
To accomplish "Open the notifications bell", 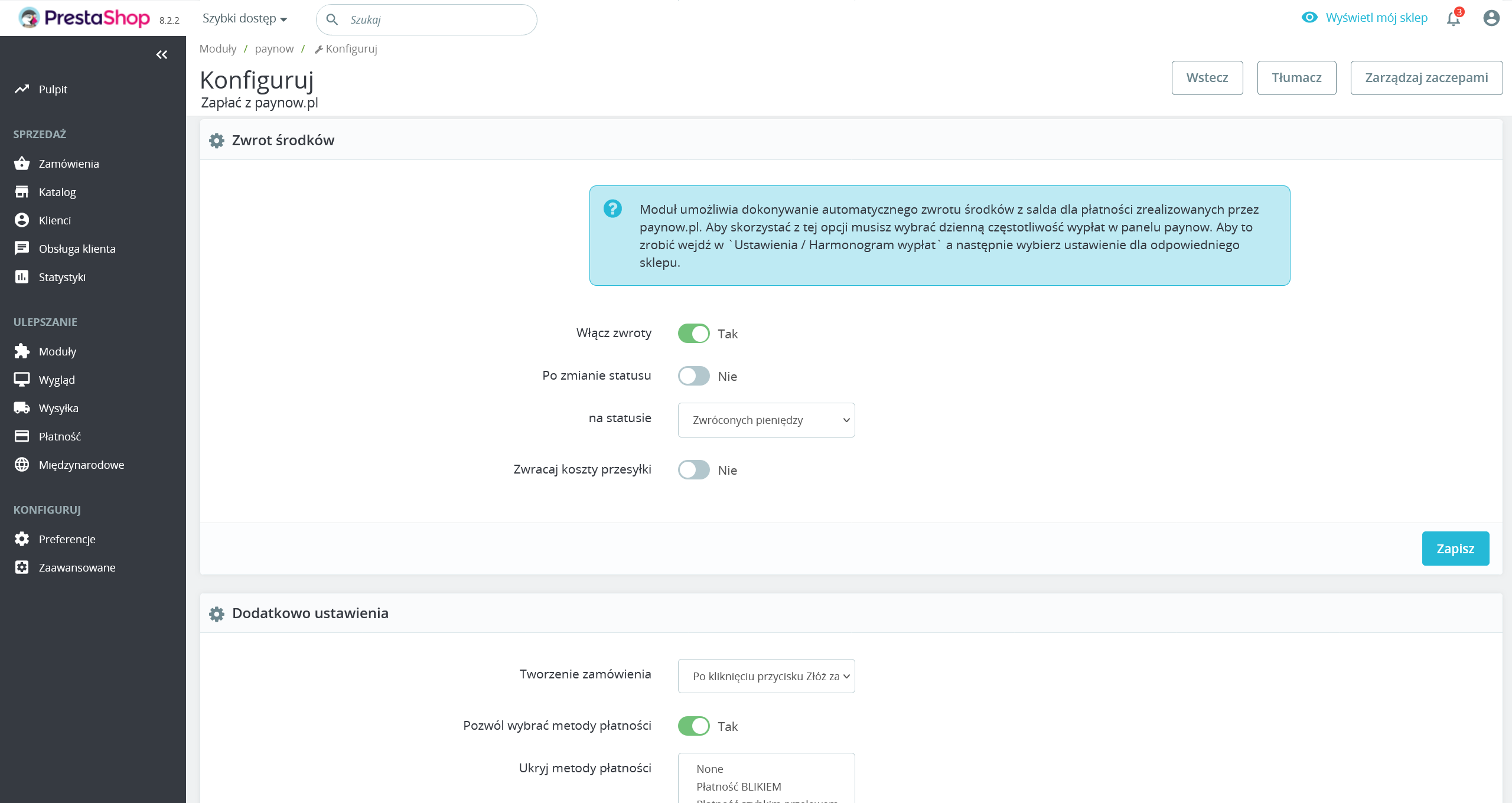I will (1452, 18).
